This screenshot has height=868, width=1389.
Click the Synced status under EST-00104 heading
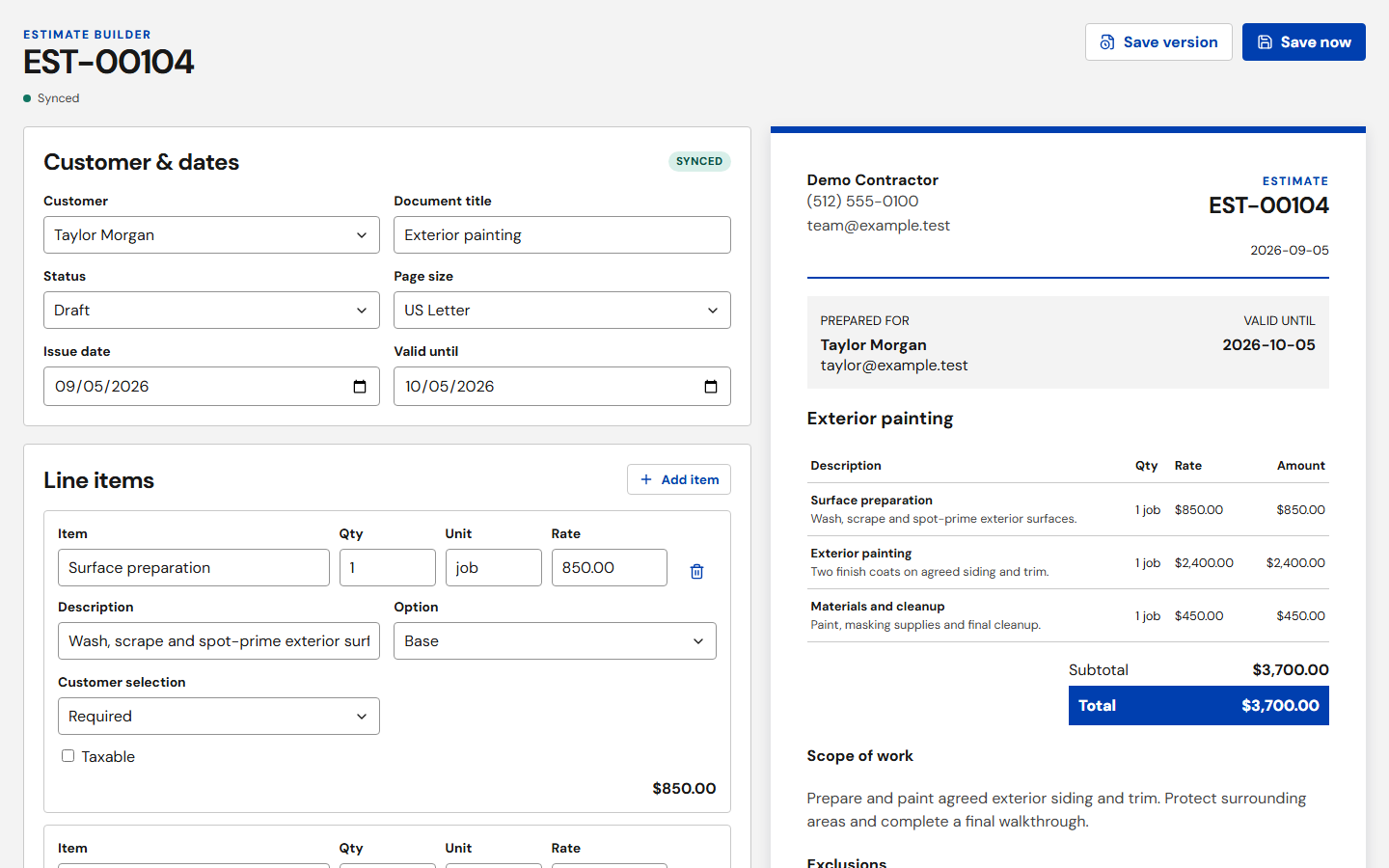pos(51,98)
